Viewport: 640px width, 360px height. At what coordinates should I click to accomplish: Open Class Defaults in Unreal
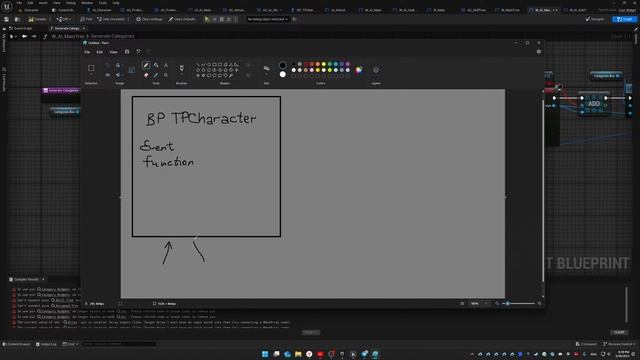182,19
